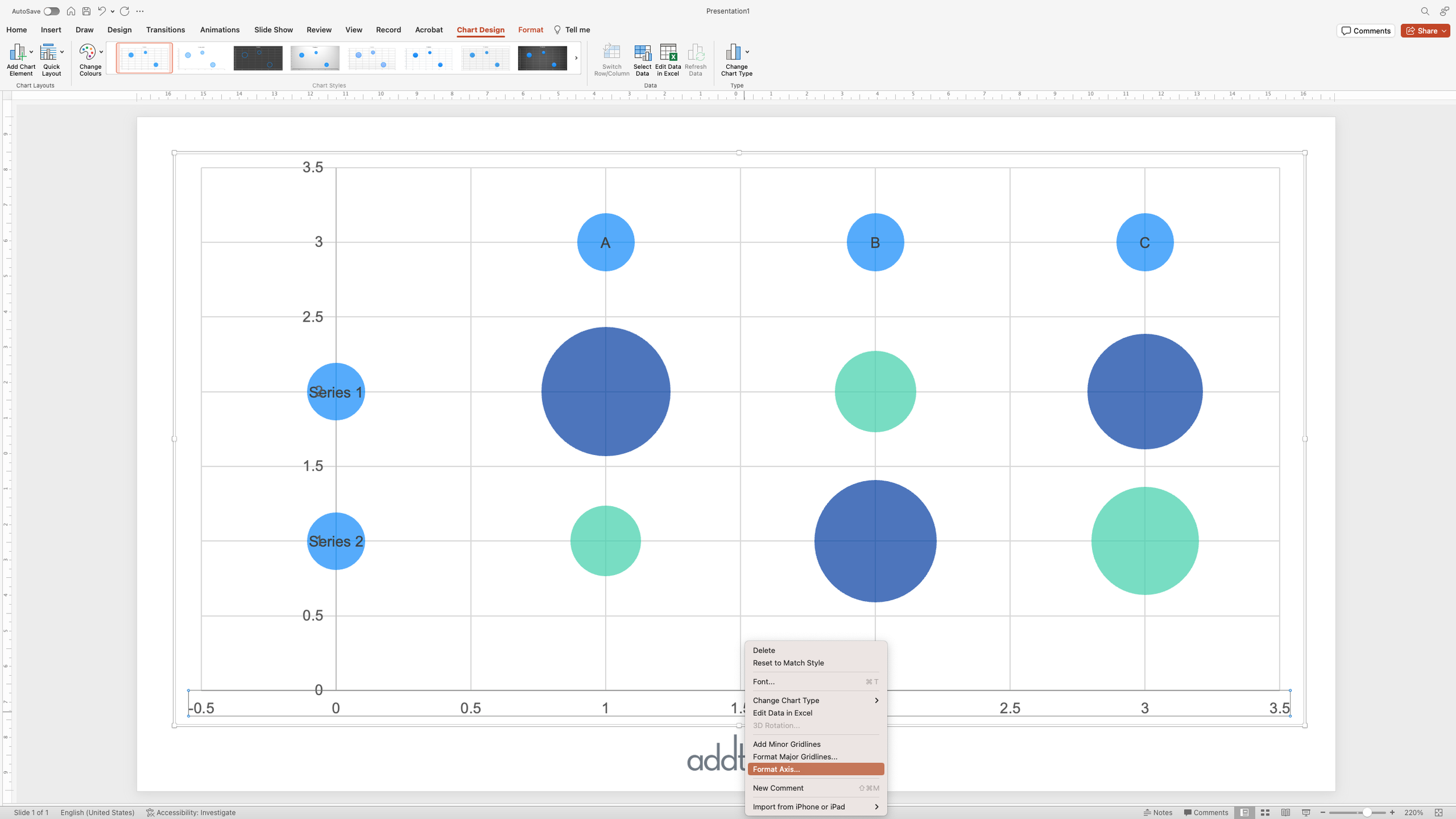This screenshot has width=1456, height=819.
Task: Expand Change Chart Type submenu
Action: tap(816, 700)
